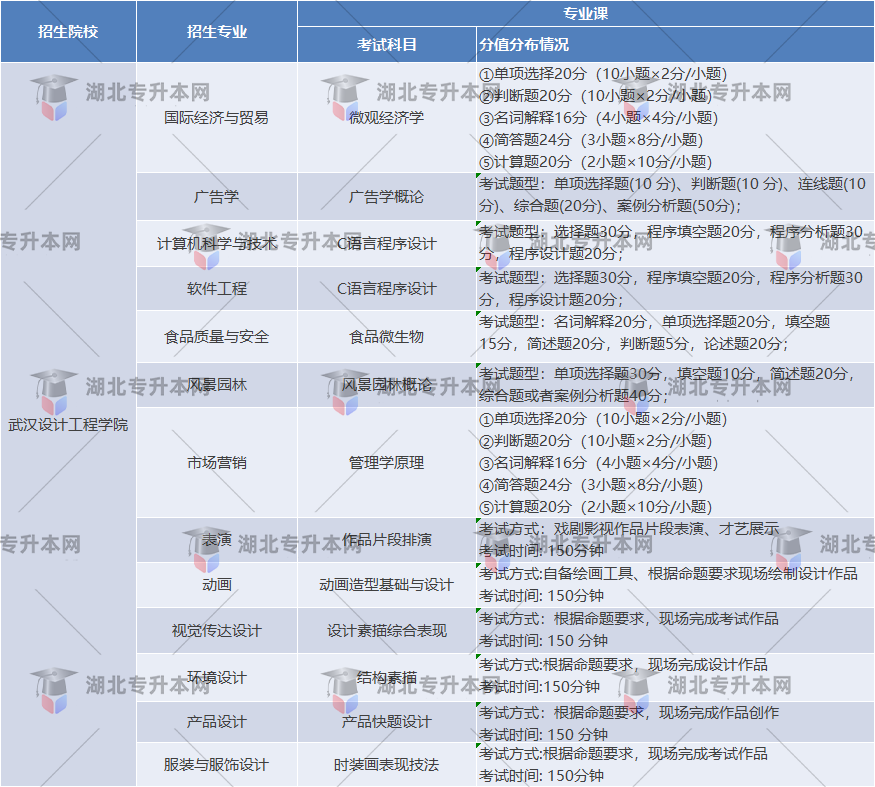
Task: Click the 招生院校 column header
Action: click(x=68, y=31)
